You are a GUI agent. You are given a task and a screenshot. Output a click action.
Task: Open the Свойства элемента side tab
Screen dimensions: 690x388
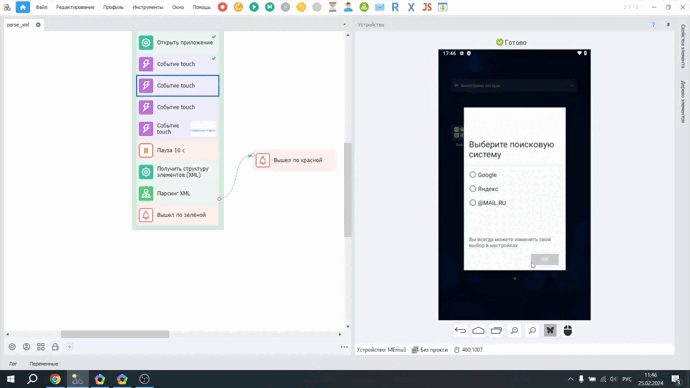pos(683,46)
